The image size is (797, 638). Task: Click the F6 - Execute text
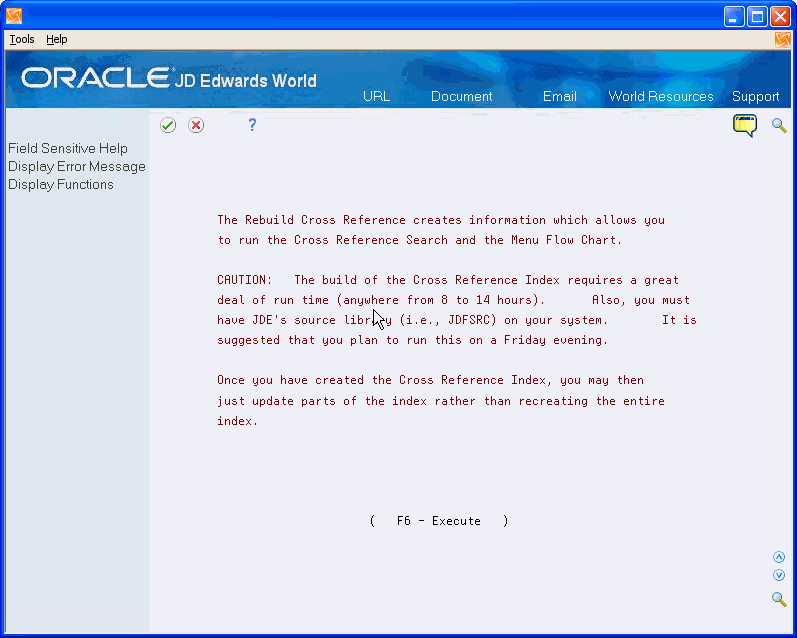click(x=439, y=521)
